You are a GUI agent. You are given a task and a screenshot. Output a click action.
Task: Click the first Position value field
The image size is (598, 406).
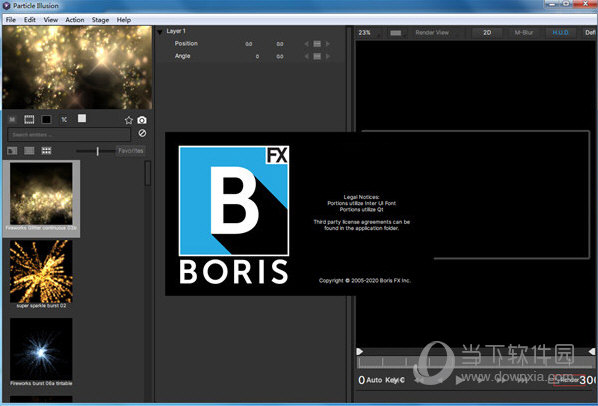coord(249,44)
